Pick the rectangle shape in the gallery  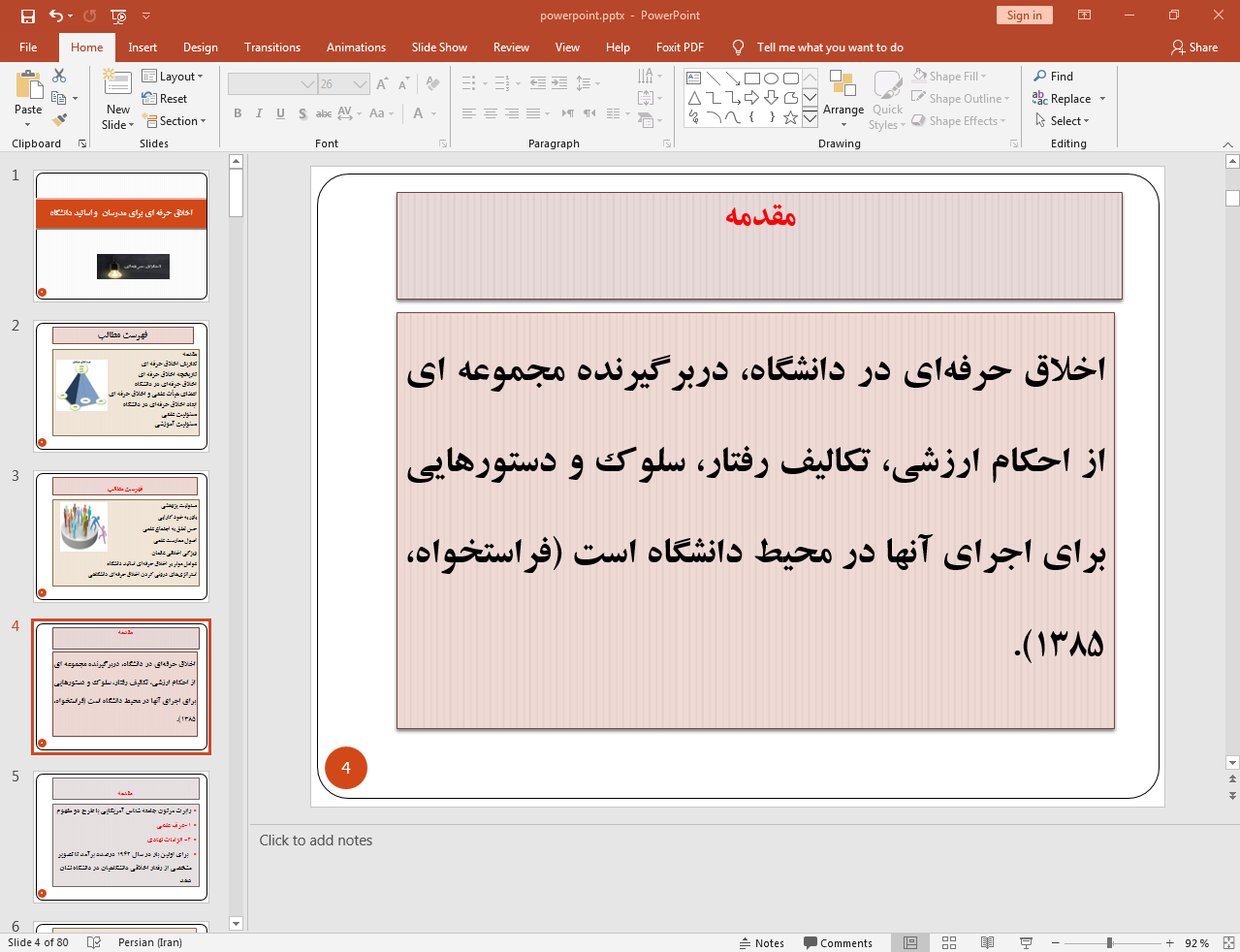click(752, 79)
